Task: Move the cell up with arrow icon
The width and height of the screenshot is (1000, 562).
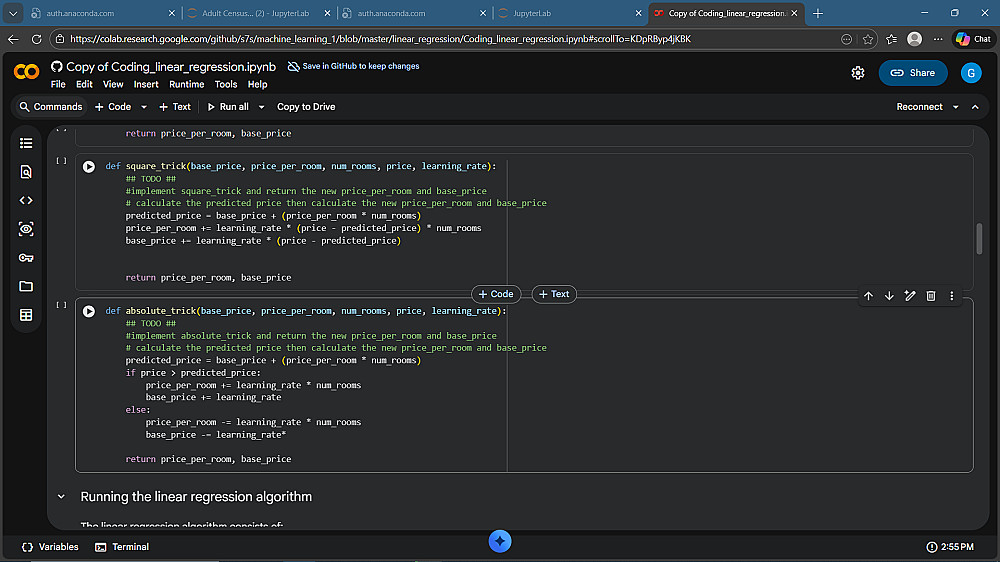Action: coord(868,296)
